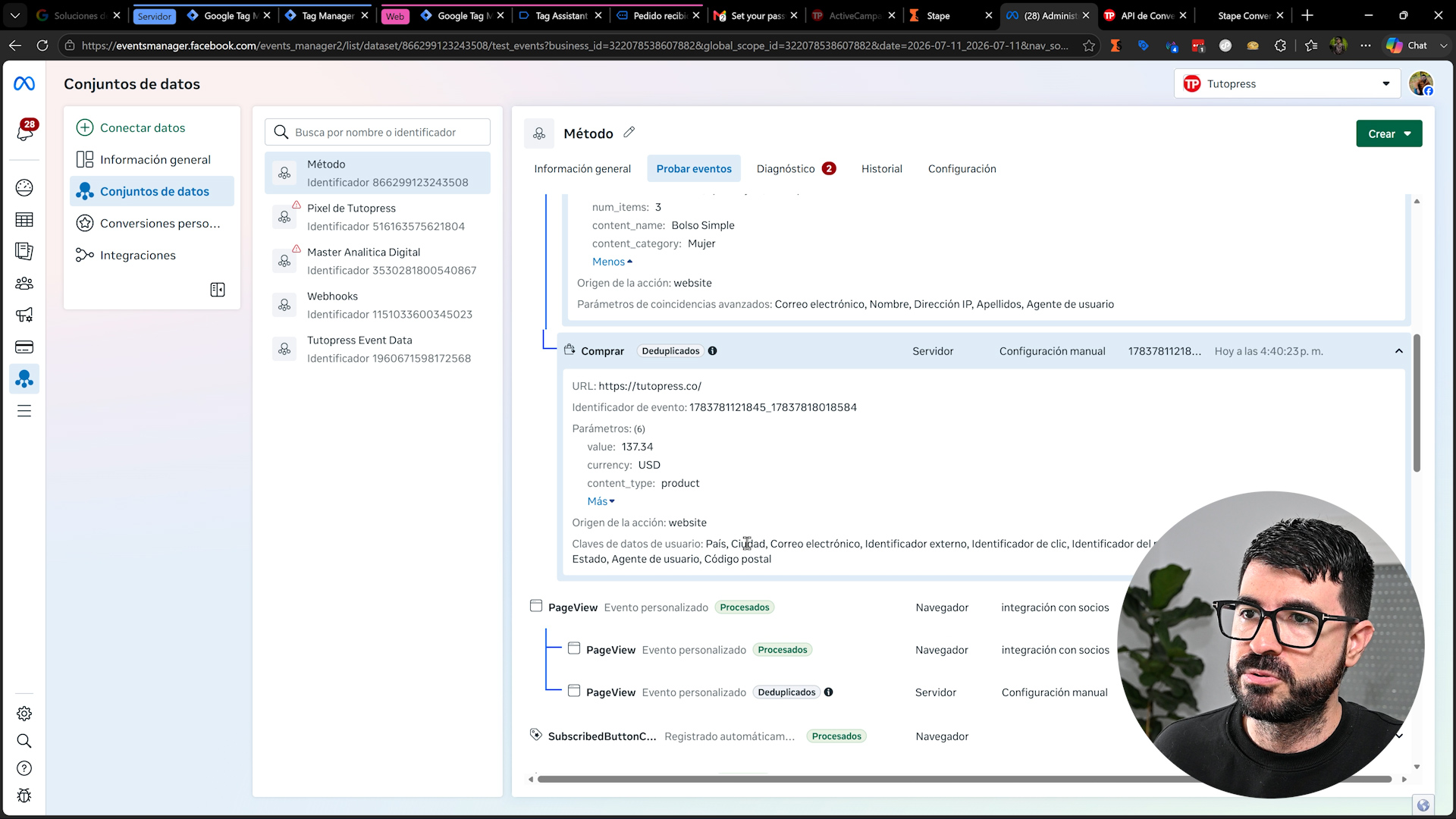Open the table grid sidebar icon
The width and height of the screenshot is (1456, 819).
pos(24,220)
